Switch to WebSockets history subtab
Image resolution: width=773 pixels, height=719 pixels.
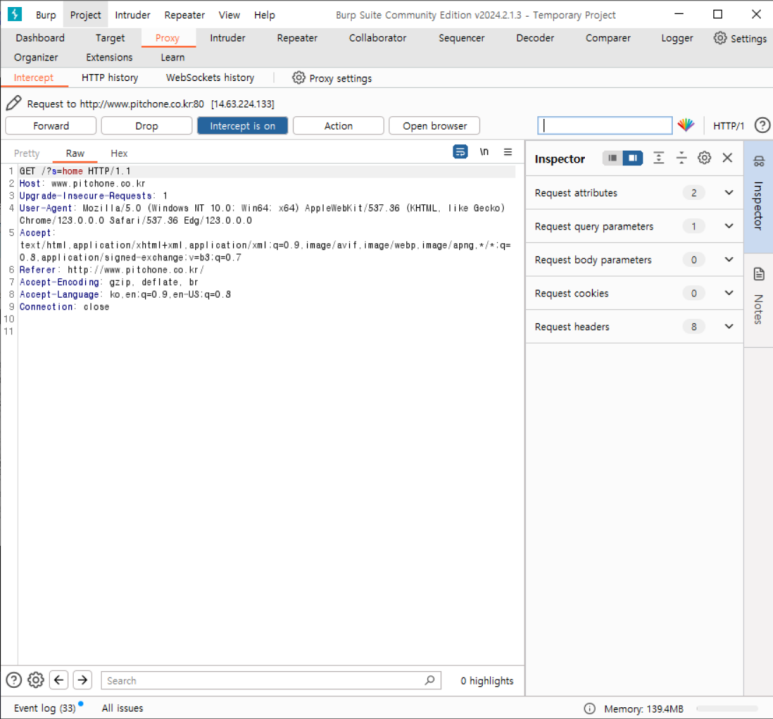coord(210,77)
